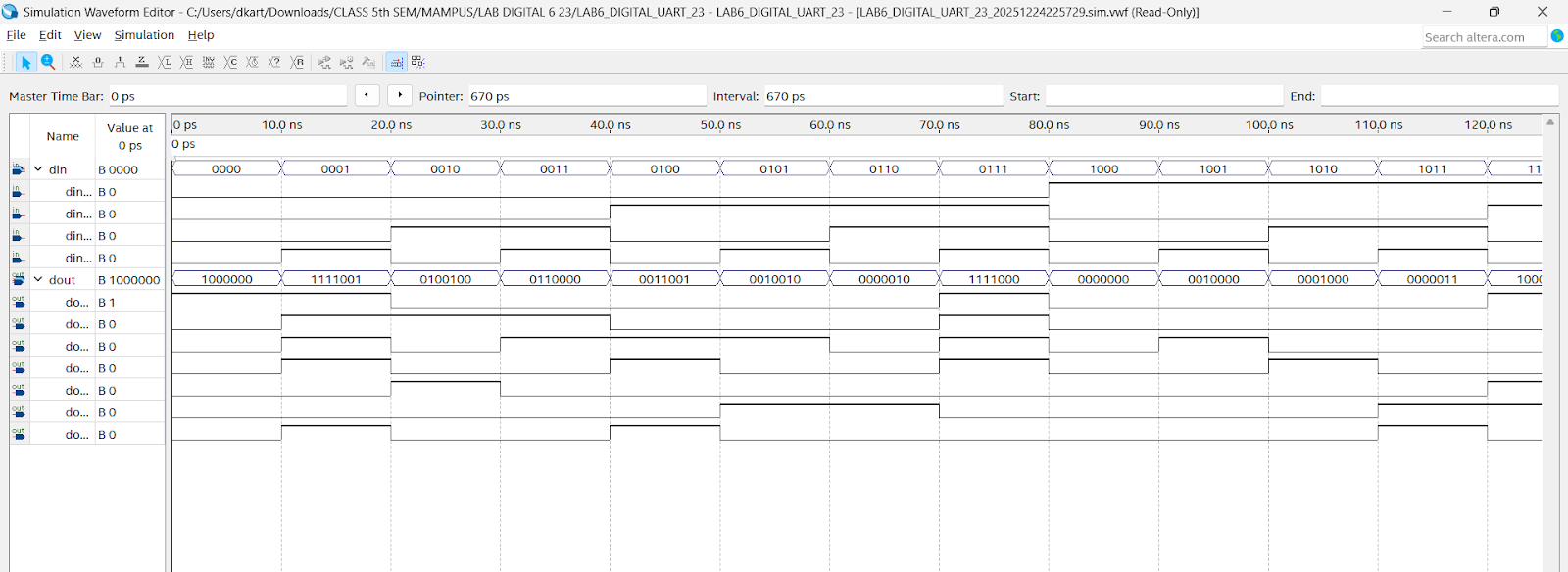
Task: Select the arrow Selection tool
Action: tap(25, 62)
